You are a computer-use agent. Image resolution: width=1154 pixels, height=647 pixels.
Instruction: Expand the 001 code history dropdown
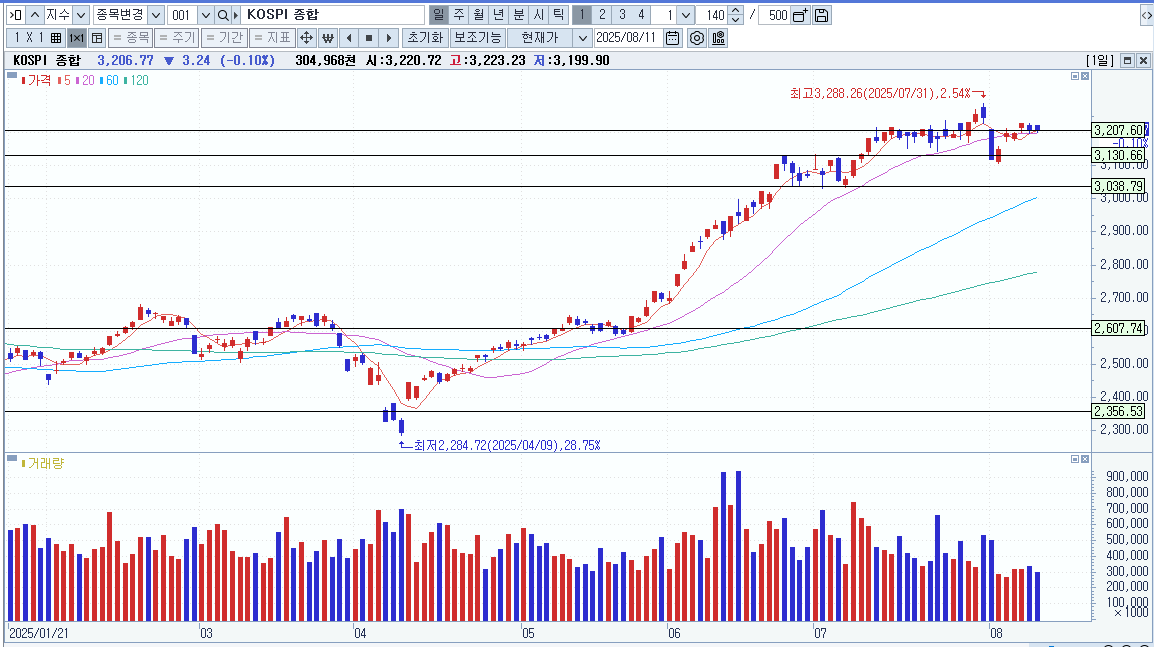coord(205,15)
